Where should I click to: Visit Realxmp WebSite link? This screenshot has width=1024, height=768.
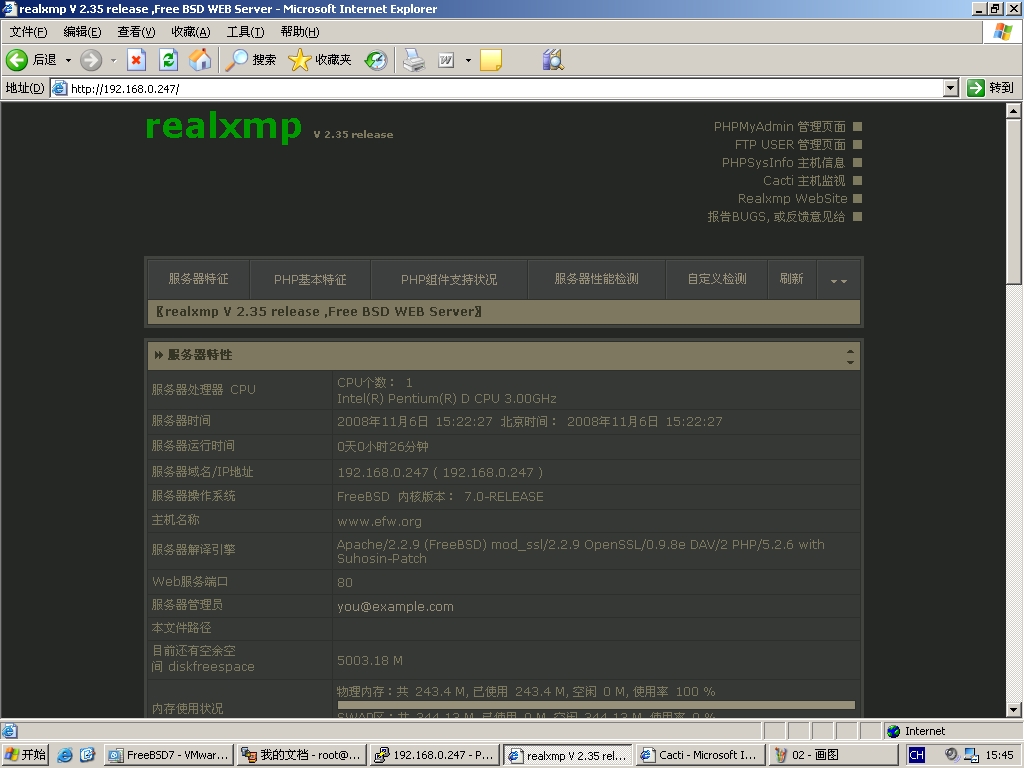point(792,199)
